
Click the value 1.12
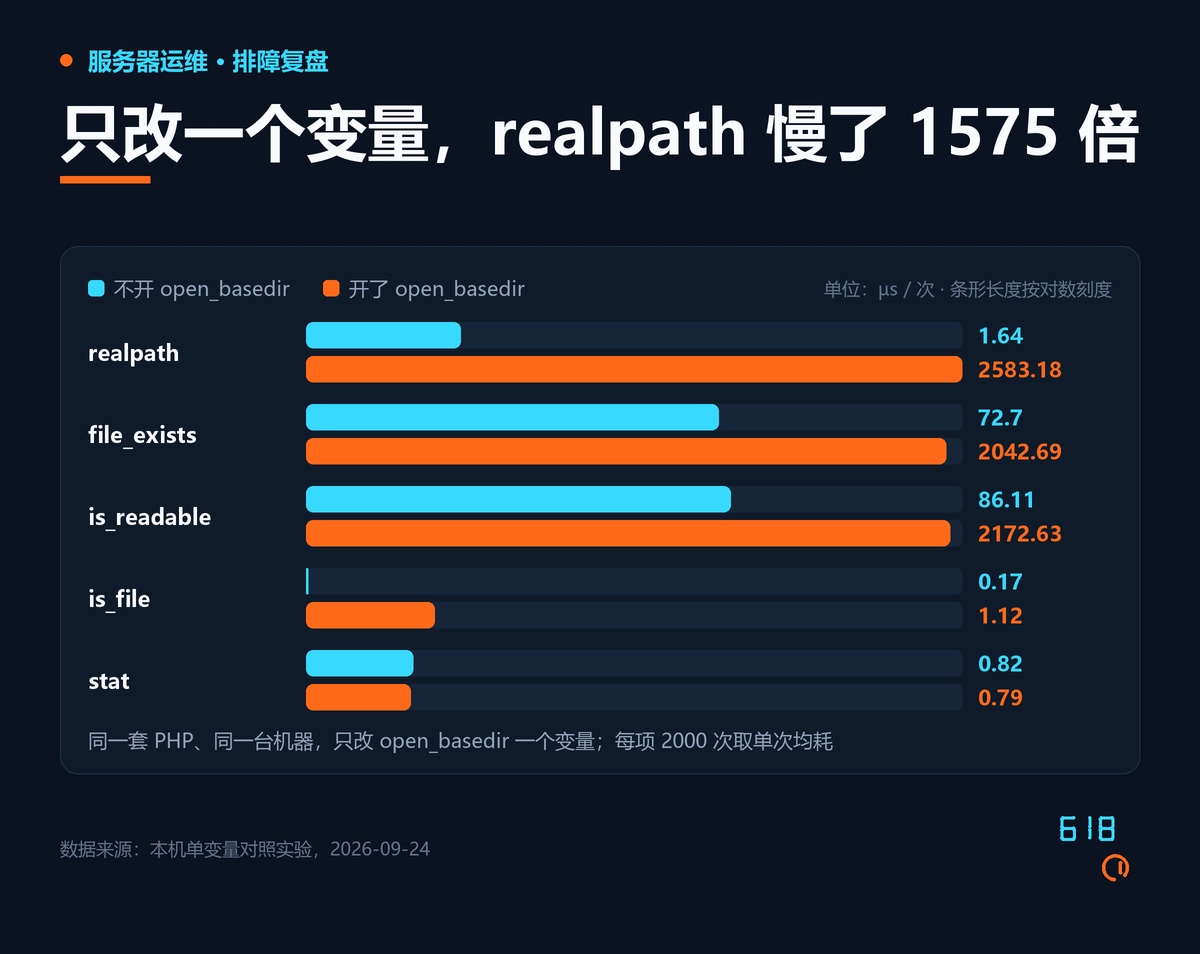[1000, 616]
